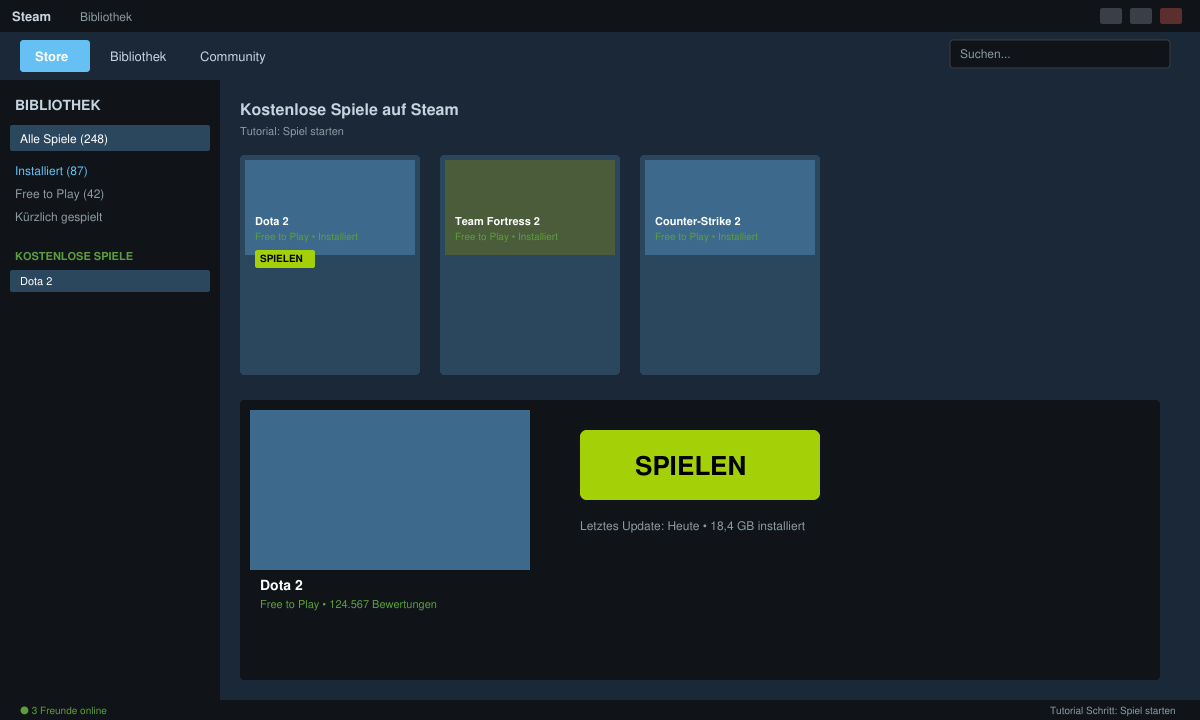Maximize the Steam window

tap(1141, 16)
